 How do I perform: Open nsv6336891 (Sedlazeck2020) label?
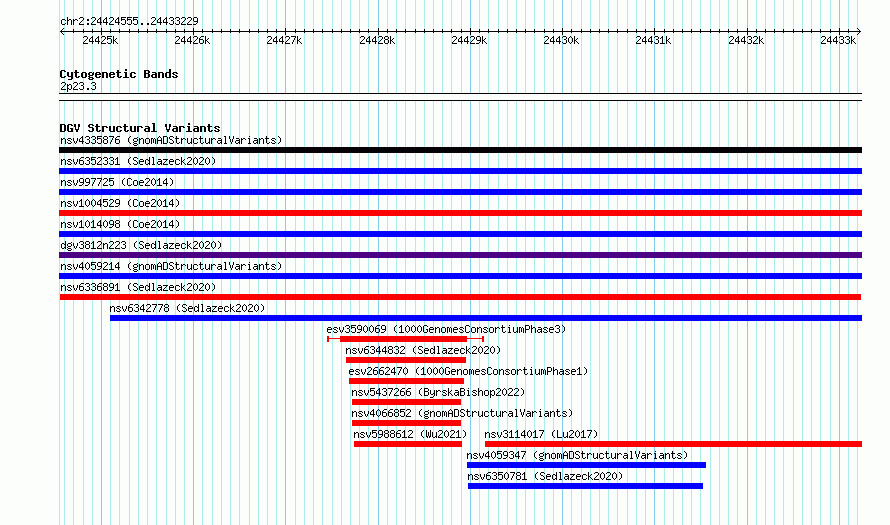pos(138,287)
